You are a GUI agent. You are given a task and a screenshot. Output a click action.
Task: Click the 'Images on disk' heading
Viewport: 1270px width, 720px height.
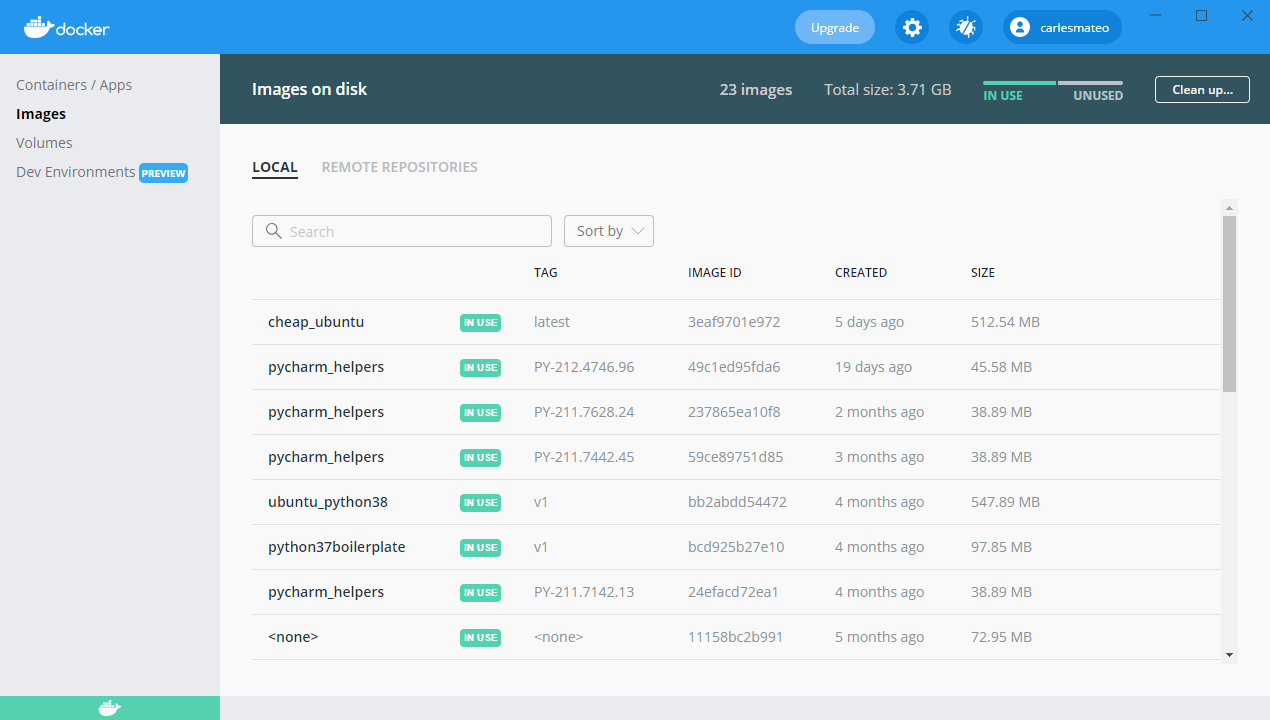pos(309,89)
